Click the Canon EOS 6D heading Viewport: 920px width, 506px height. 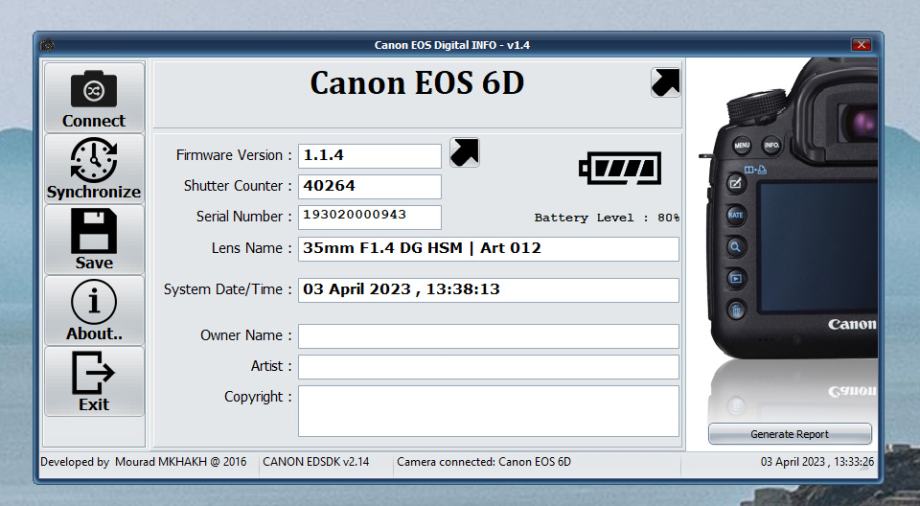[417, 83]
